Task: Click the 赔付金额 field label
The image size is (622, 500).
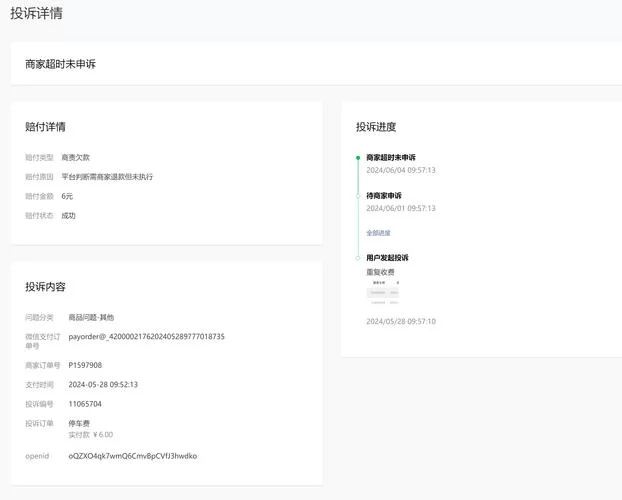Action: click(39, 196)
